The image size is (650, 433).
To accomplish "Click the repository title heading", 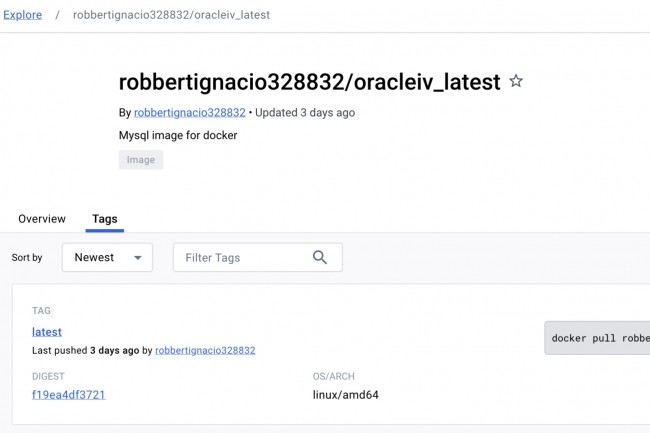I will point(309,82).
